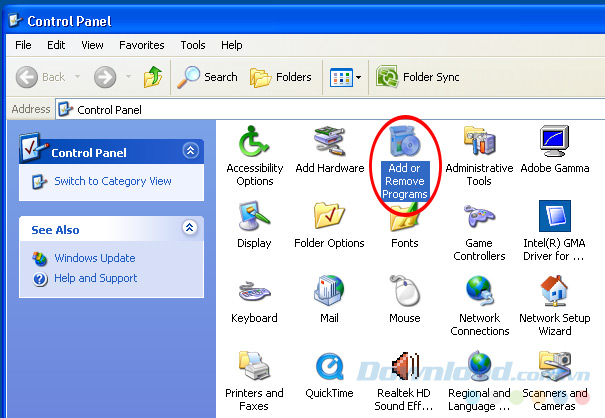Open the Add Hardware wizard icon
This screenshot has width=605, height=418.
point(329,140)
